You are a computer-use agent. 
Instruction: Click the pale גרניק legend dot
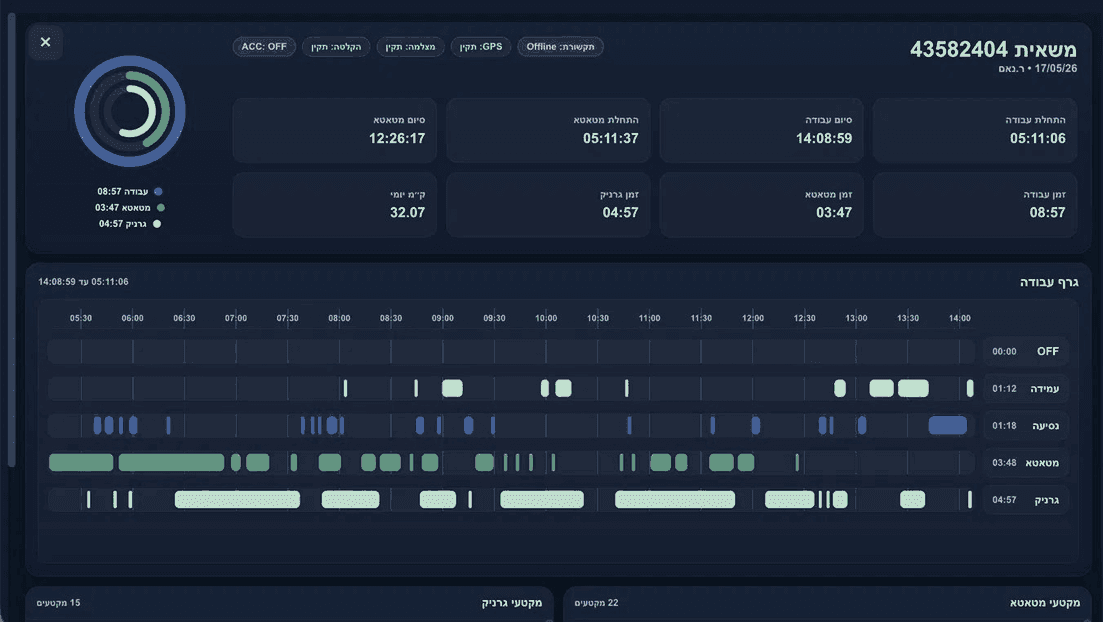[x=157, y=224]
